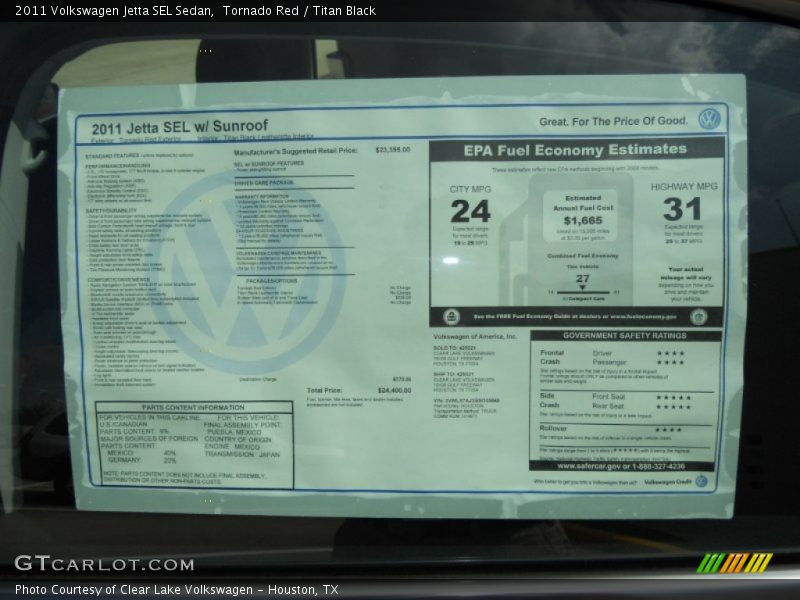The width and height of the screenshot is (800, 600).
Task: Toggle the Rollover four-star rating row
Action: pyautogui.click(x=668, y=430)
